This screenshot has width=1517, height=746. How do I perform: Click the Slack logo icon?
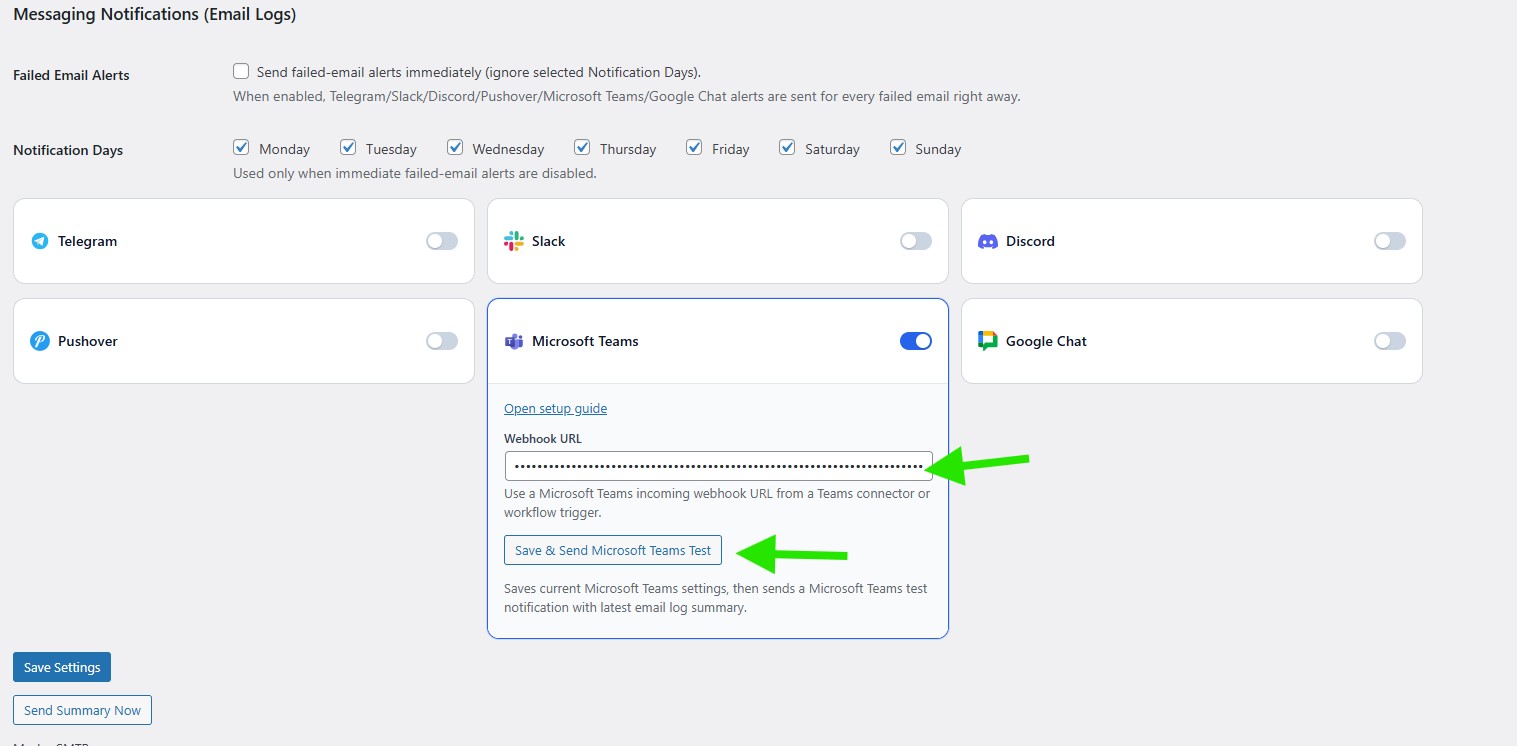tap(514, 241)
